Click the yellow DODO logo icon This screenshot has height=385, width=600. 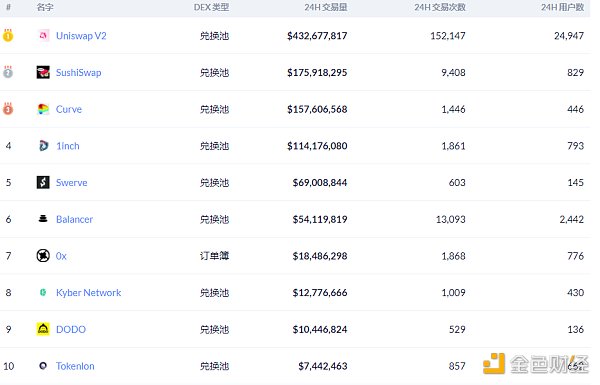click(x=43, y=329)
